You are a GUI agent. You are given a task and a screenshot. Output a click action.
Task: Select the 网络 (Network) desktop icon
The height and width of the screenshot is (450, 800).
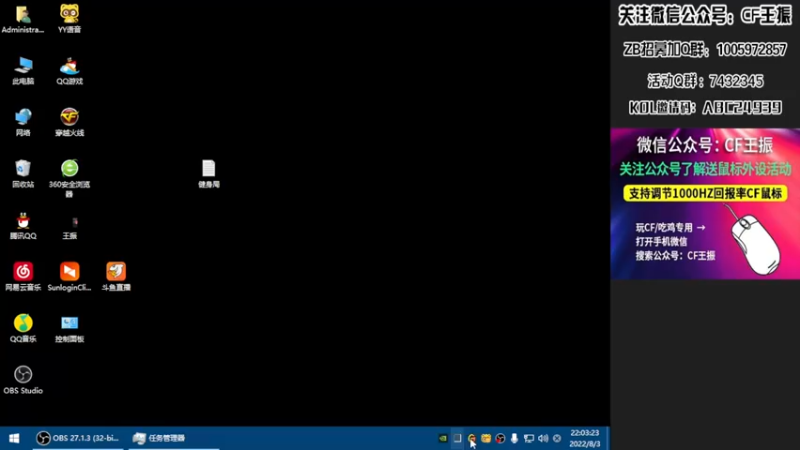[x=23, y=122]
